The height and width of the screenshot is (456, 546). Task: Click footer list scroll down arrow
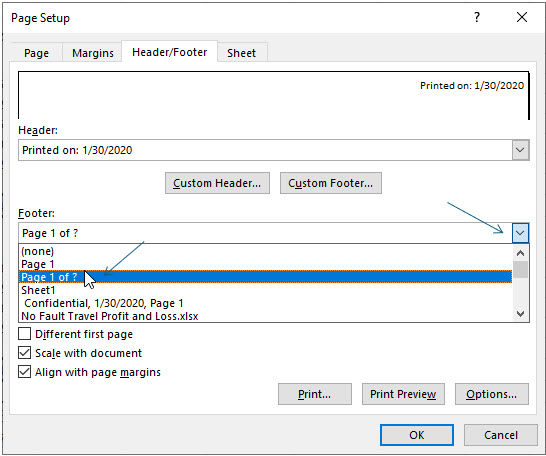tap(520, 314)
